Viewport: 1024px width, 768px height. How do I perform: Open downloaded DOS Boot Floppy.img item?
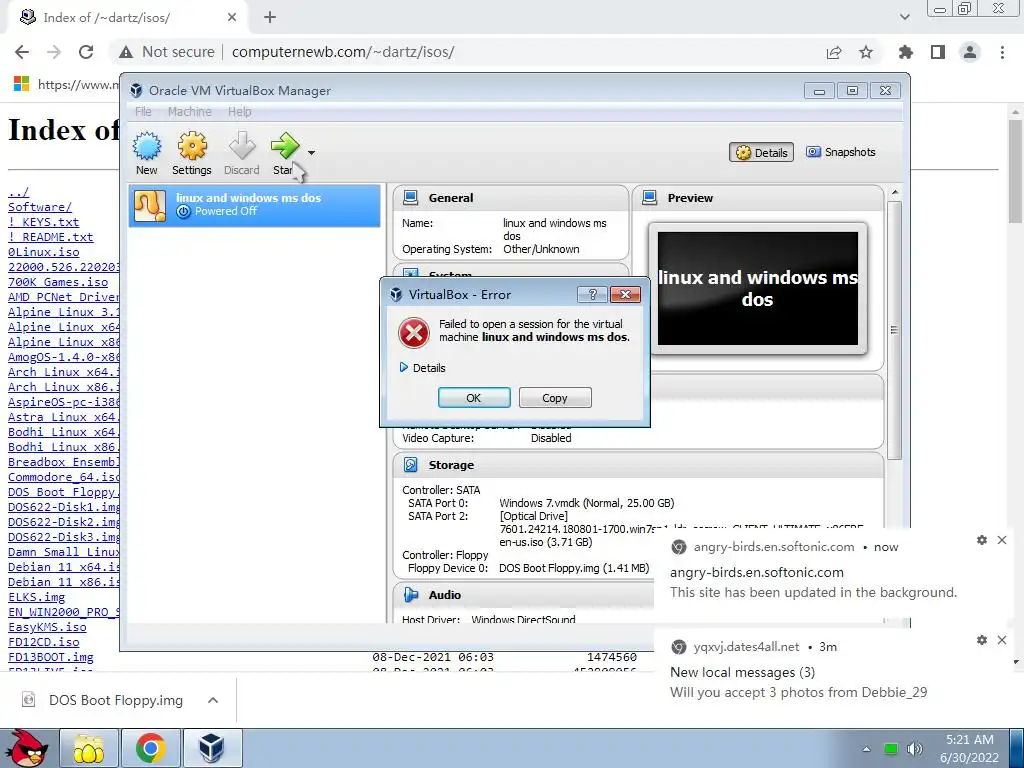[103, 700]
